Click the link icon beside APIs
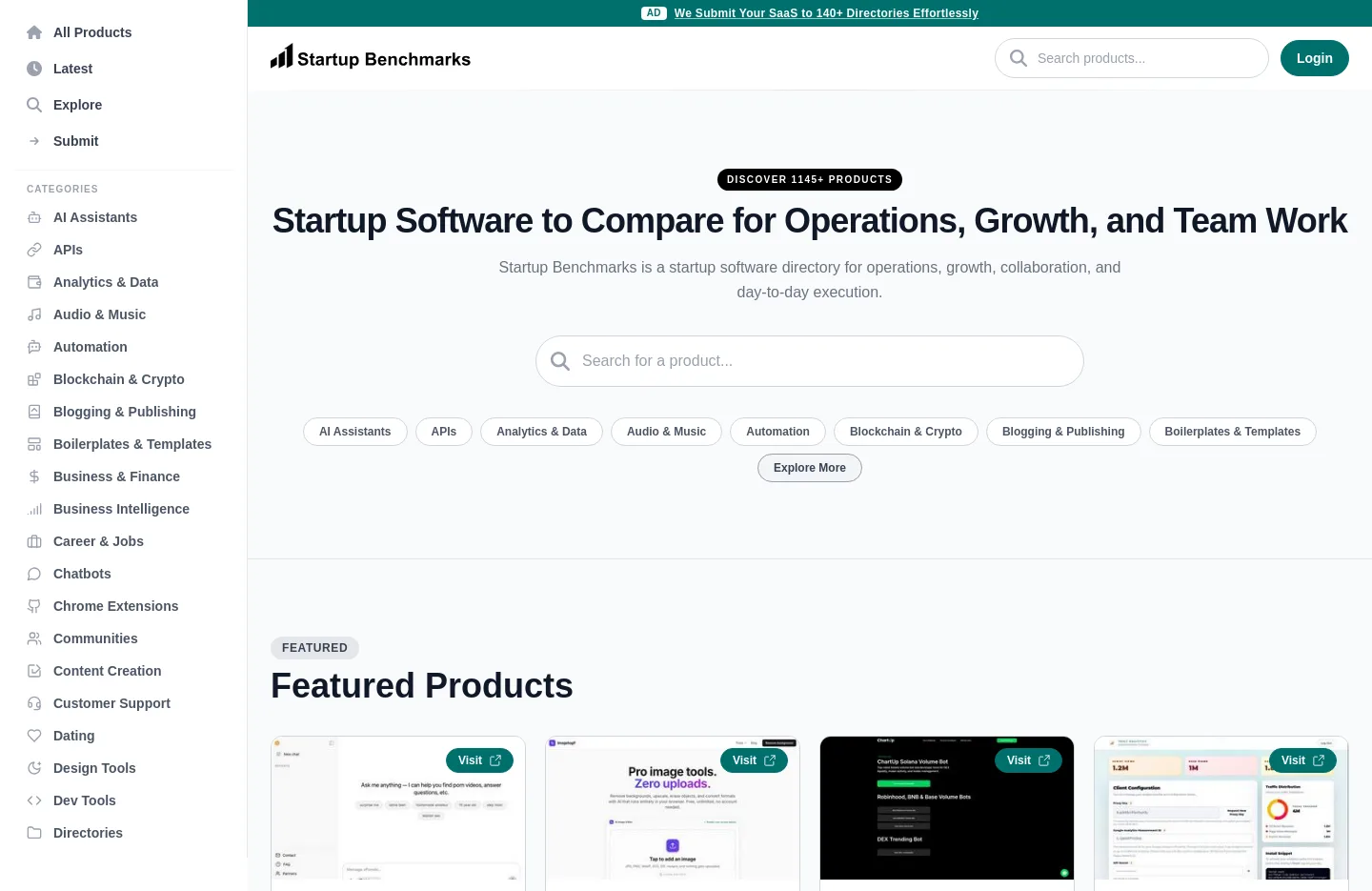This screenshot has width=1372, height=891. (x=34, y=250)
